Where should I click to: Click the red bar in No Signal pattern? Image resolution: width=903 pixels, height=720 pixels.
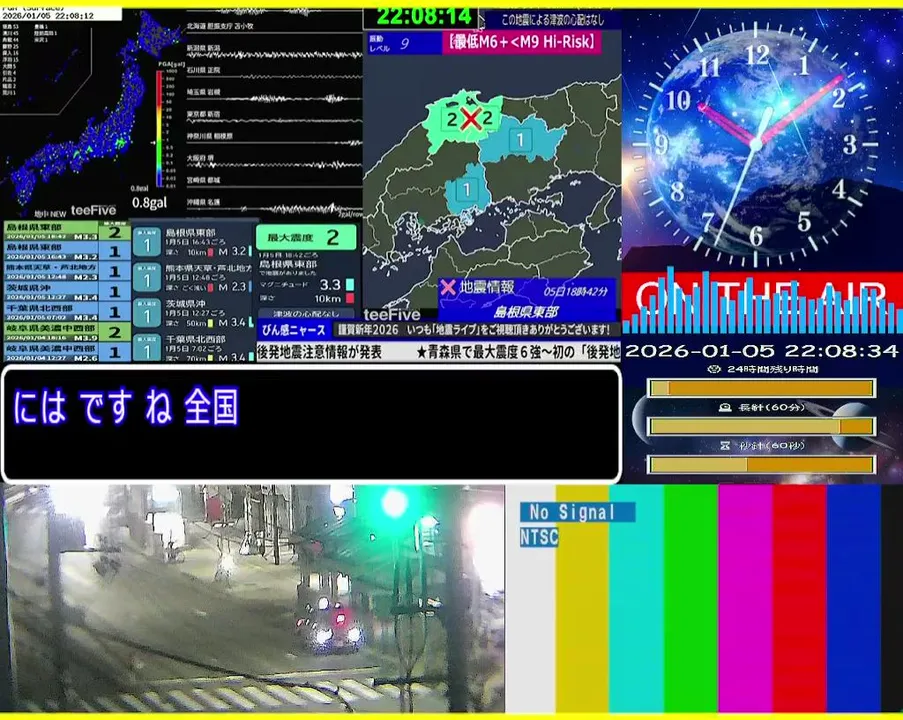[x=799, y=599]
